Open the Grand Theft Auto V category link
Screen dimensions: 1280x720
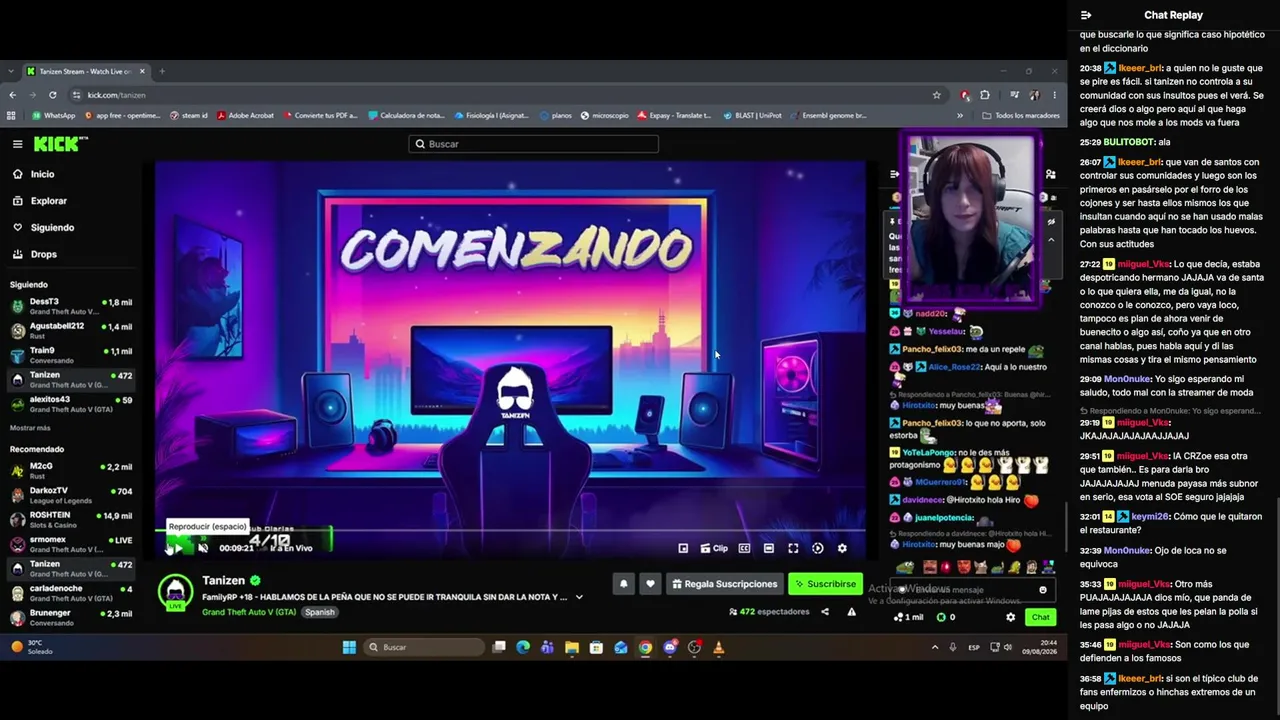click(x=249, y=612)
